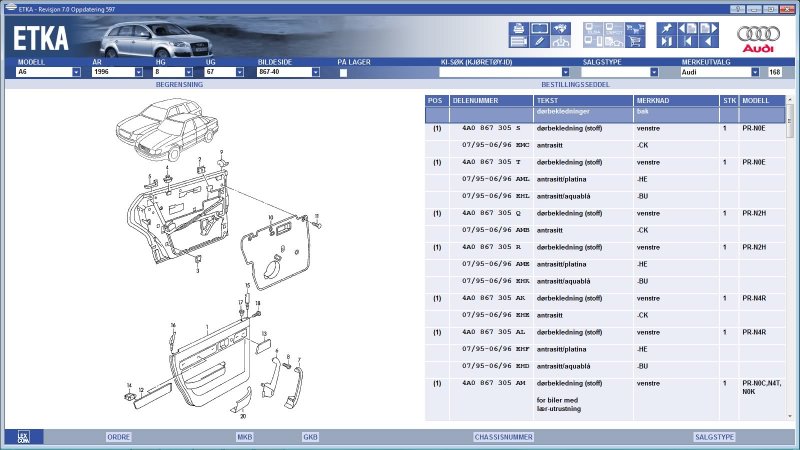Click the pushpin icon
Screen dimensions: 800x450
pyautogui.click(x=666, y=28)
